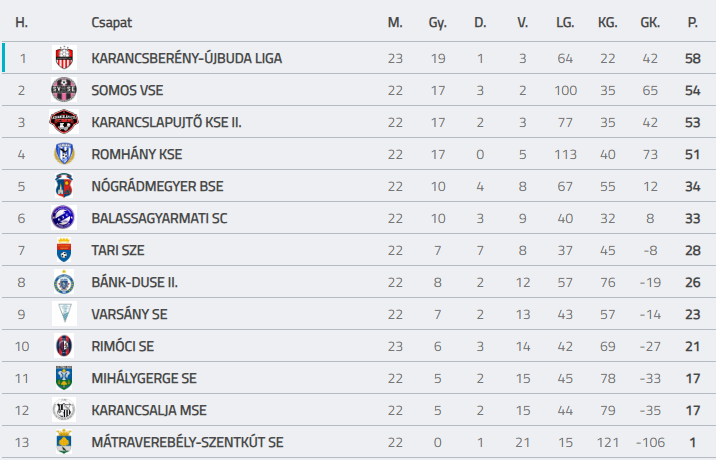Open the Karancslapujtő KSE II. crest
This screenshot has height=460, width=716.
64,122
